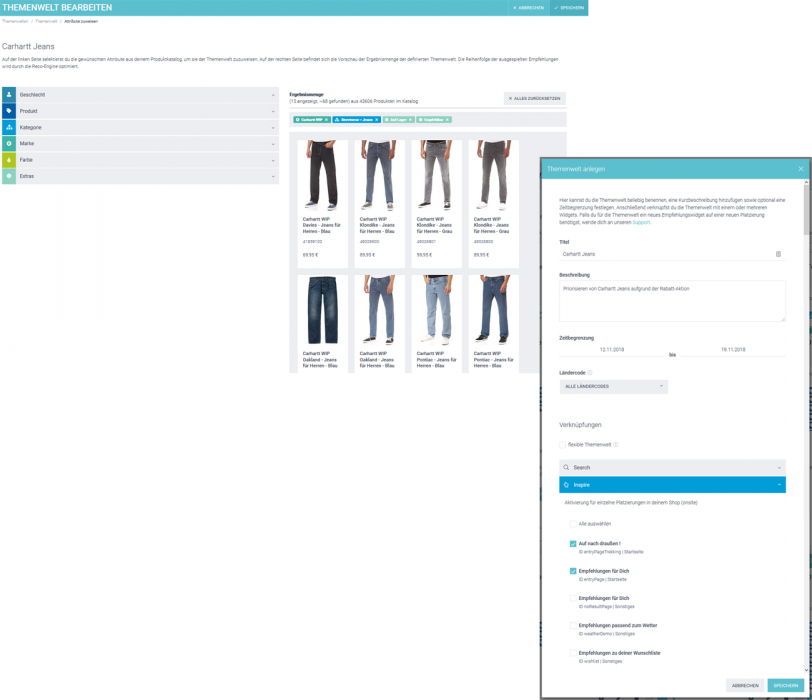Click the dialog scrollbar thumb
812x700 pixels.
(x=806, y=210)
